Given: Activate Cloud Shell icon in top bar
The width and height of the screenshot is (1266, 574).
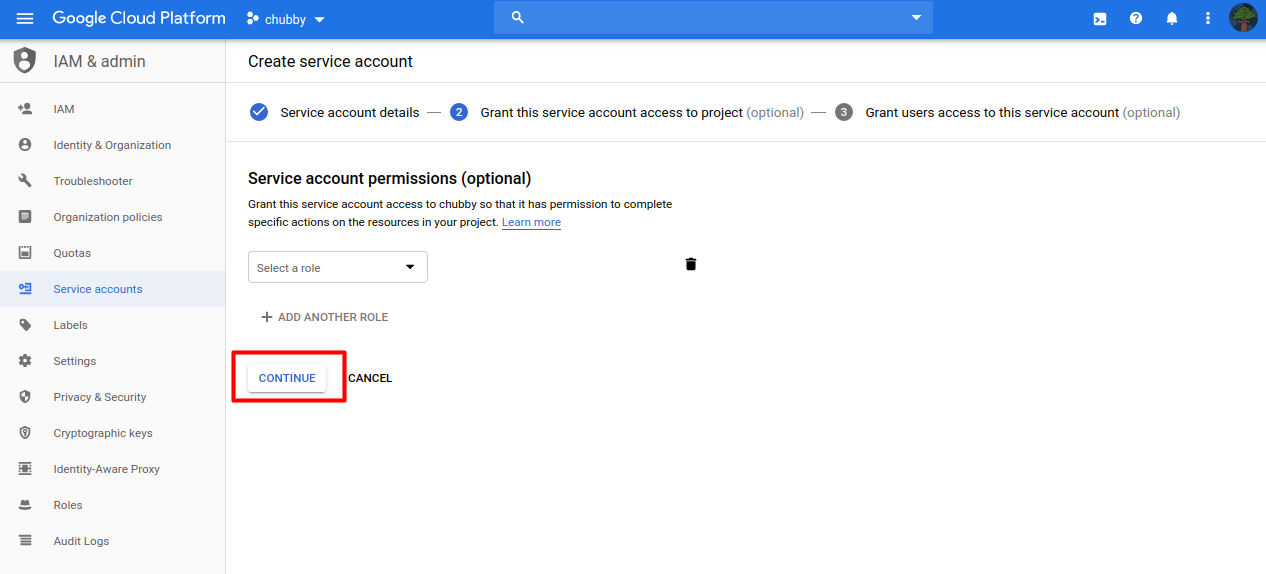Looking at the screenshot, I should point(1100,18).
